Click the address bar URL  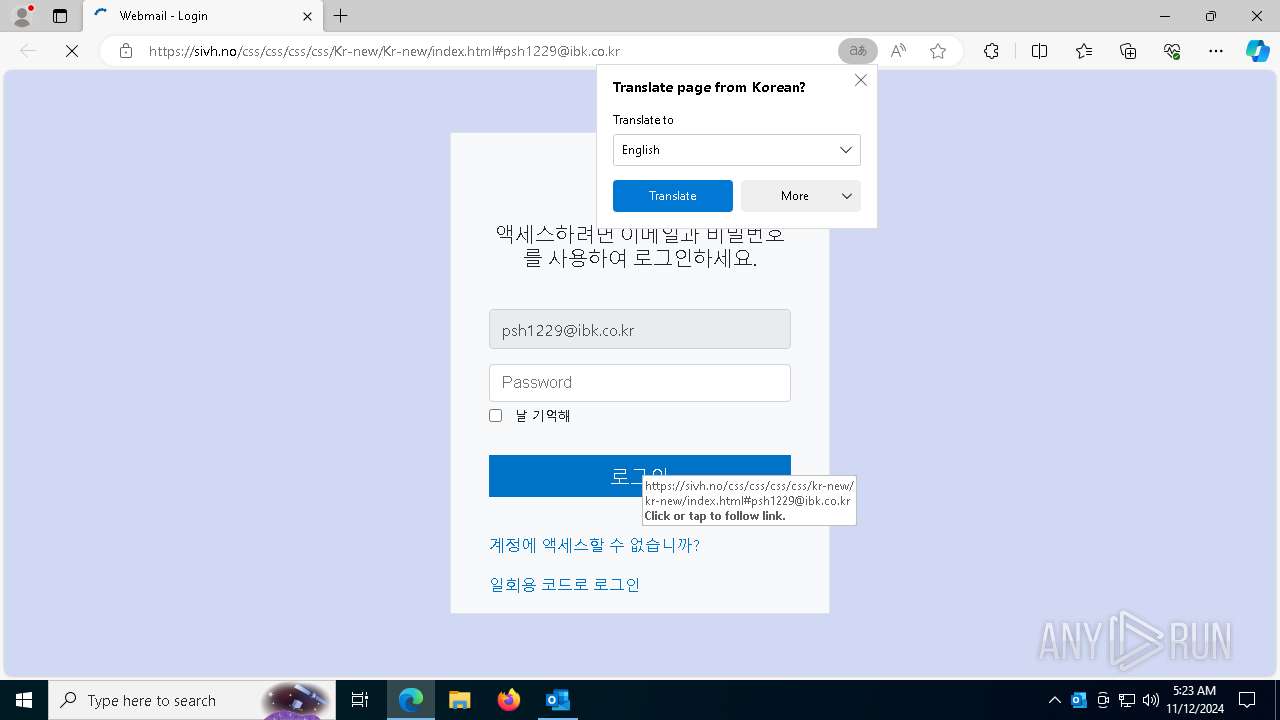384,51
